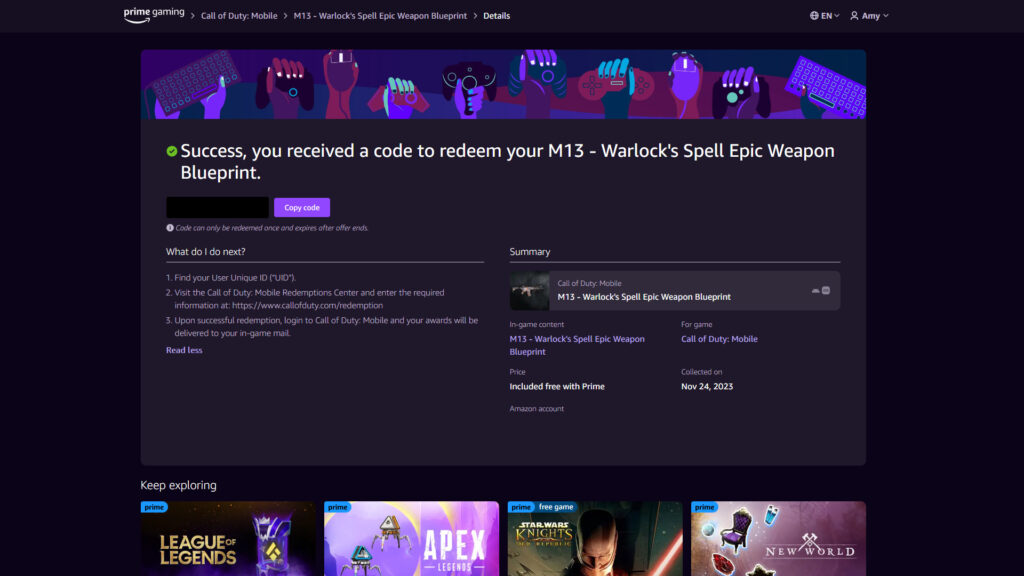Click the green success checkmark icon
This screenshot has height=576, width=1024.
point(172,151)
